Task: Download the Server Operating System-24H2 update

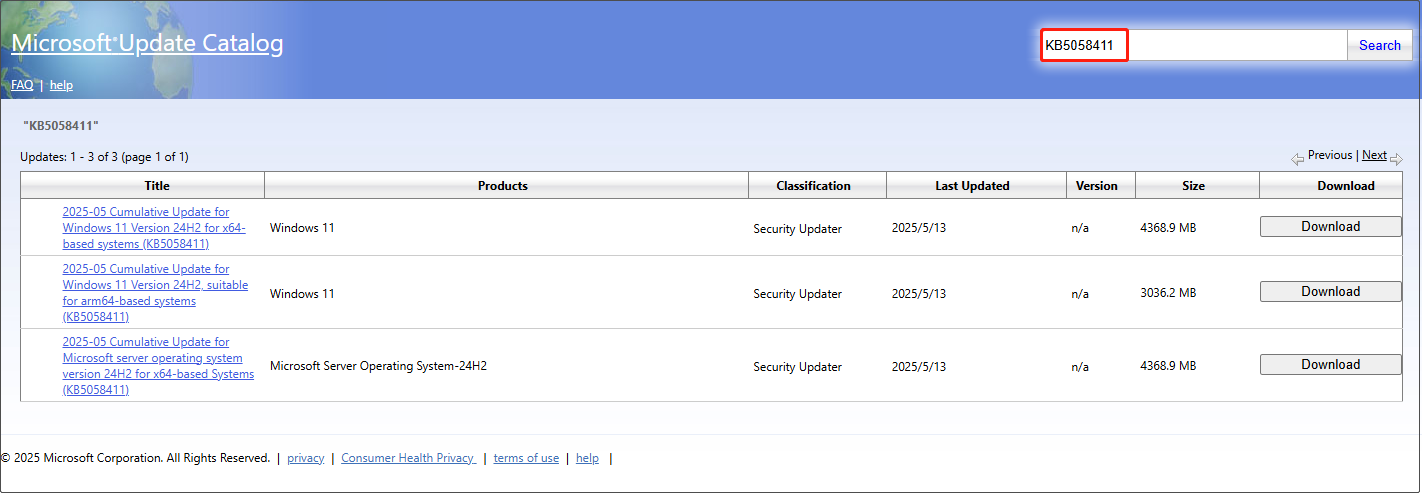Action: 1330,365
